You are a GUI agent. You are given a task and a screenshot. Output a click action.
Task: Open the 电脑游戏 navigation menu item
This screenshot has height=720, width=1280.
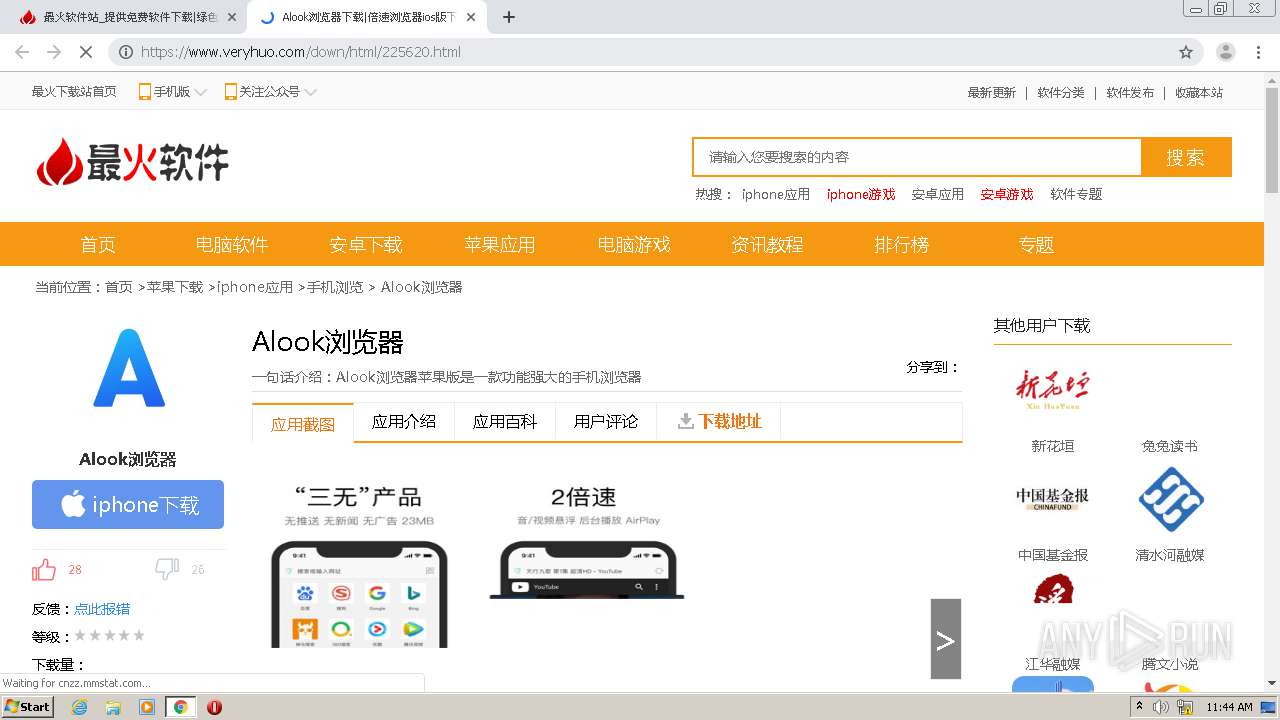click(x=634, y=244)
